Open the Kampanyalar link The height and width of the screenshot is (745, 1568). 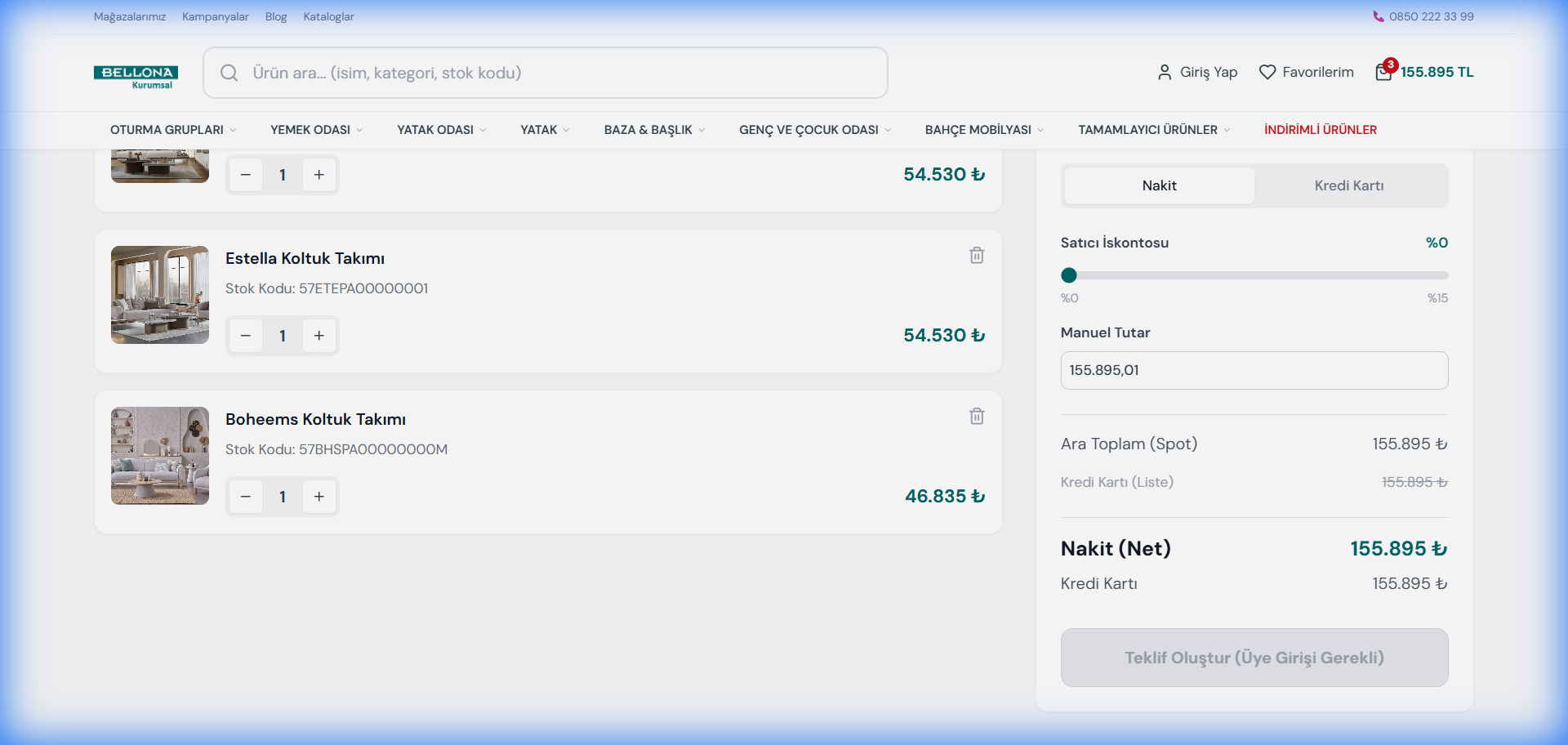[x=215, y=16]
